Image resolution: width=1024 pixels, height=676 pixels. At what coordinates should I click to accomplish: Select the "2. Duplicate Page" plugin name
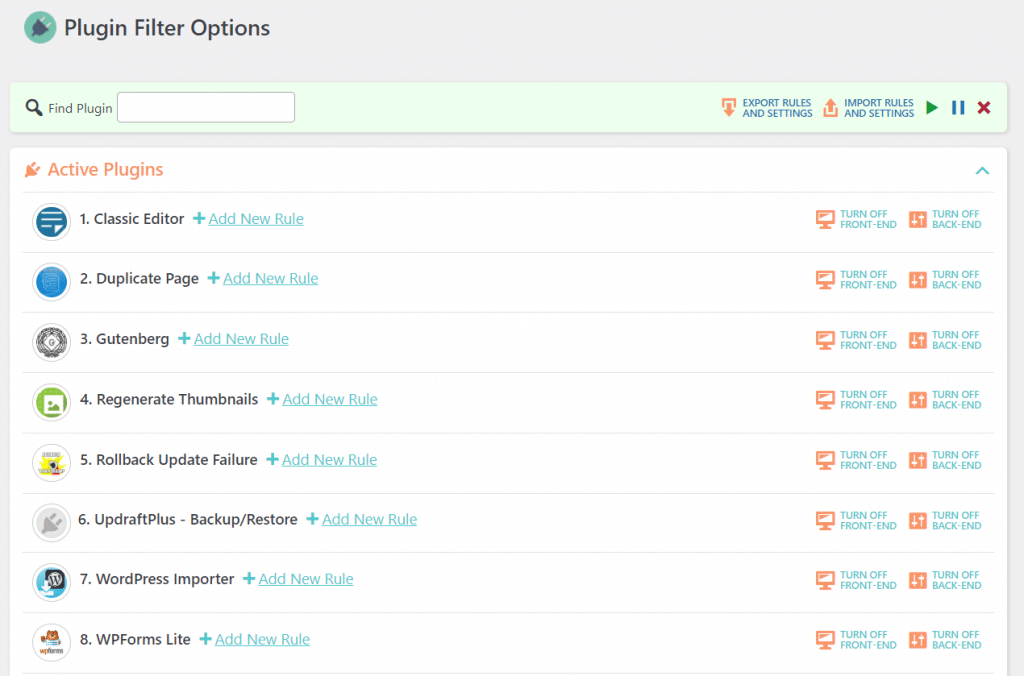(x=139, y=279)
